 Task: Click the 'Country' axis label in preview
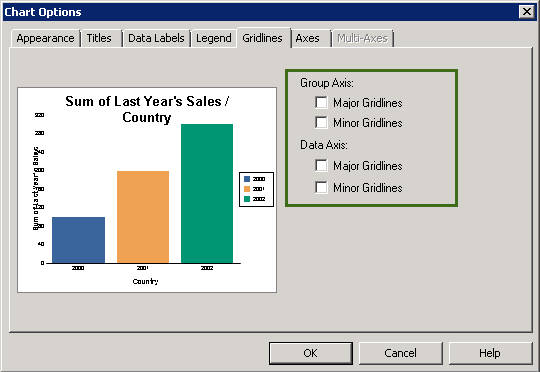145,281
